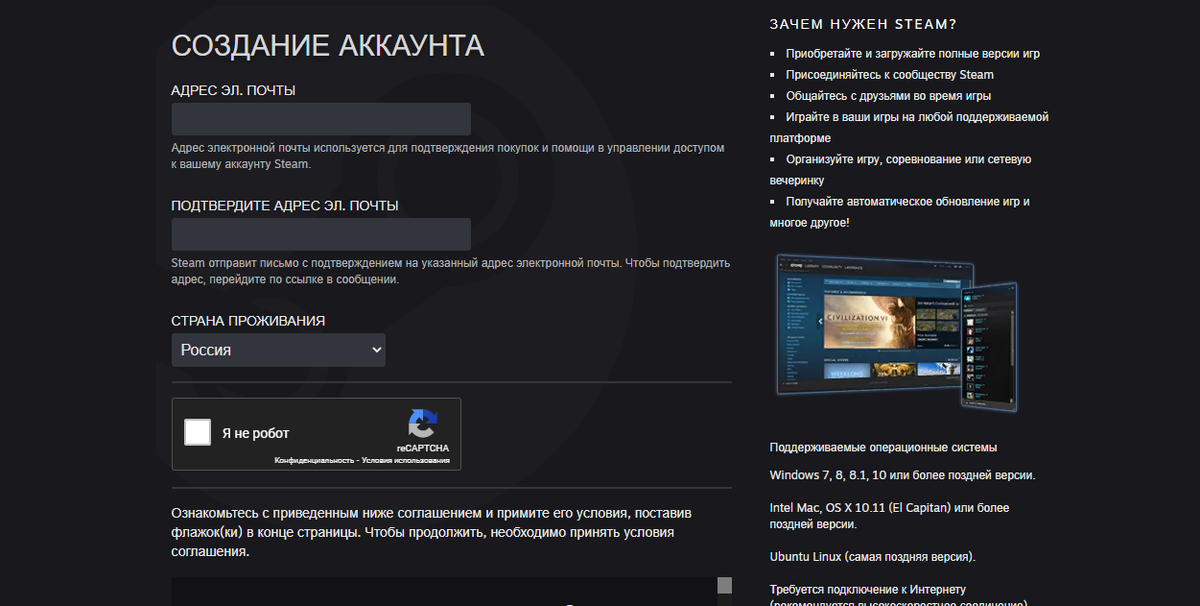Viewport: 1200px width, 606px height.
Task: Check the "Я не робот" reCAPTCHA checkbox
Action: [x=198, y=433]
